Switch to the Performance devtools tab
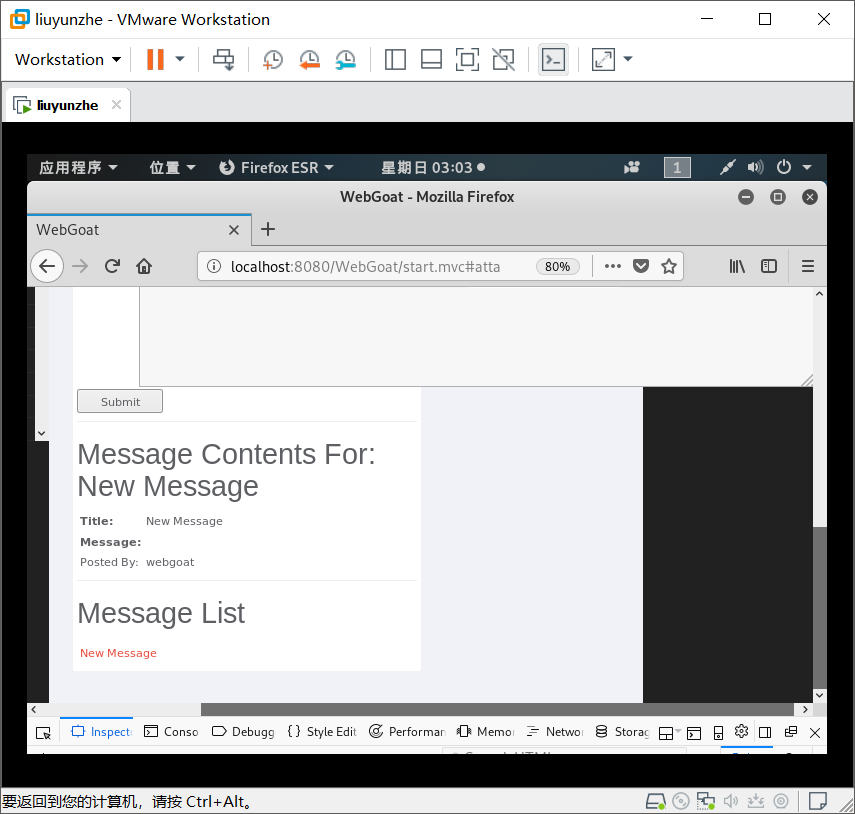 click(x=407, y=732)
